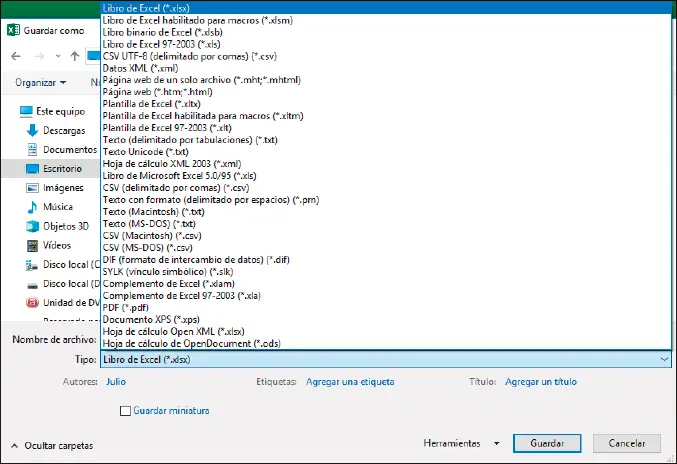The height and width of the screenshot is (464, 677).
Task: Click the Unidad de DVD disc icon
Action: [x=32, y=303]
